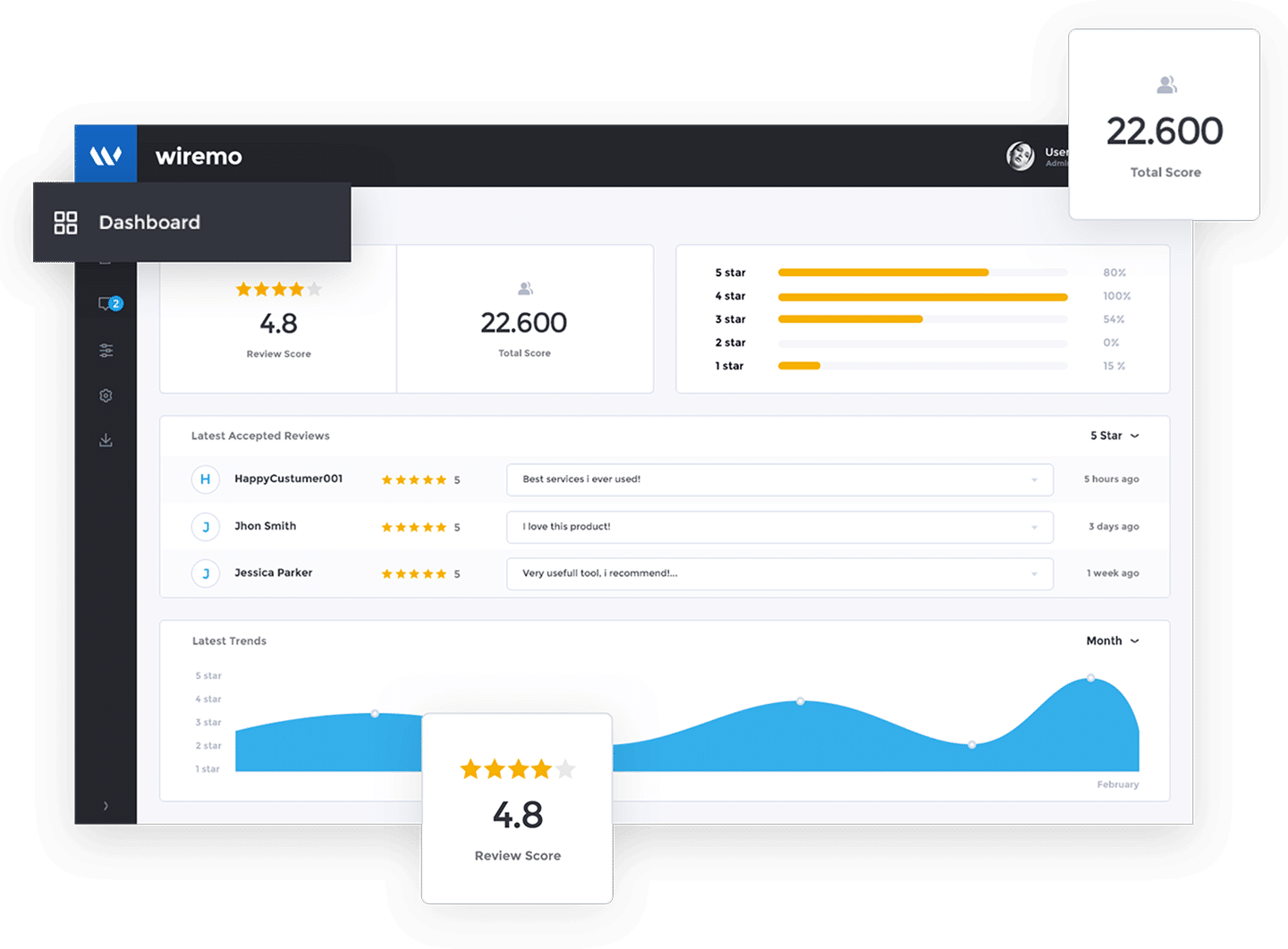Click the download icon in sidebar

point(106,440)
